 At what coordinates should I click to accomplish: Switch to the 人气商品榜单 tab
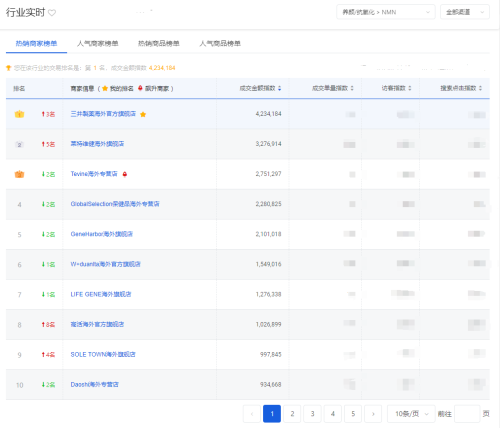point(220,43)
